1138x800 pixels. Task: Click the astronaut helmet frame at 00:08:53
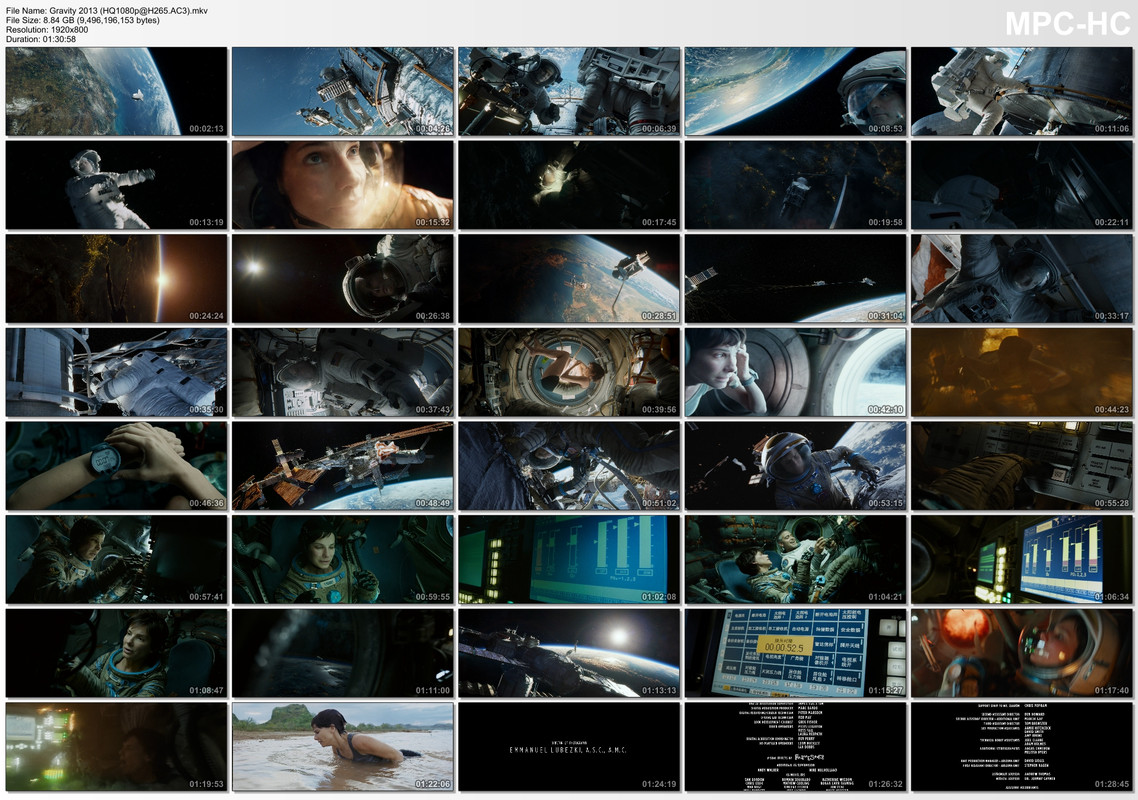click(x=795, y=91)
